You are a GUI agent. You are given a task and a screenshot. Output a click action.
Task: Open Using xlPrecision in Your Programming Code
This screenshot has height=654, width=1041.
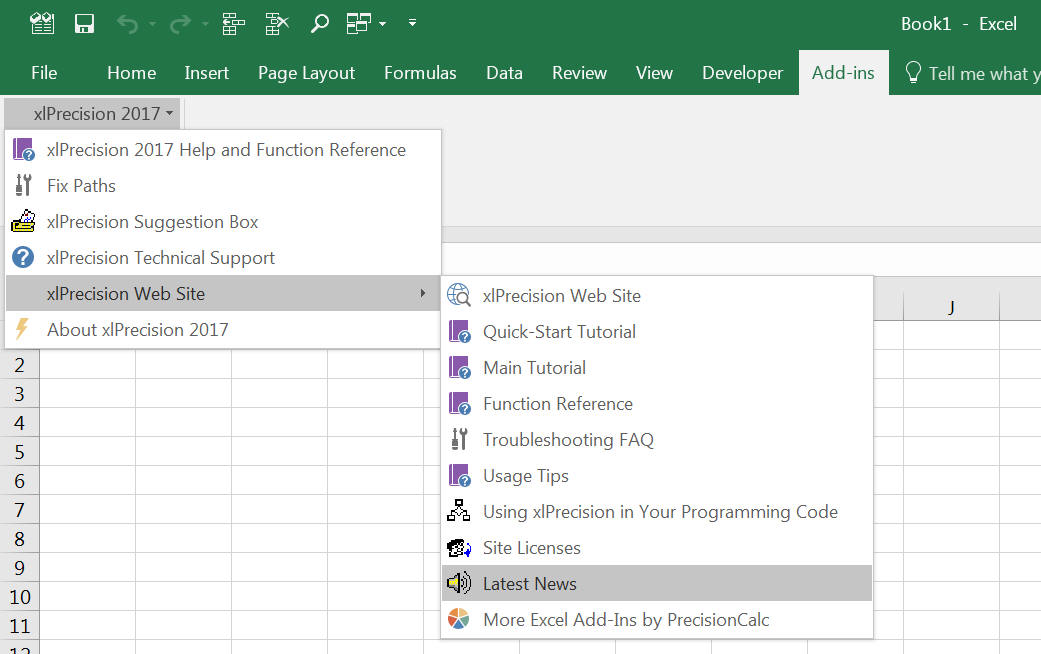(x=657, y=511)
